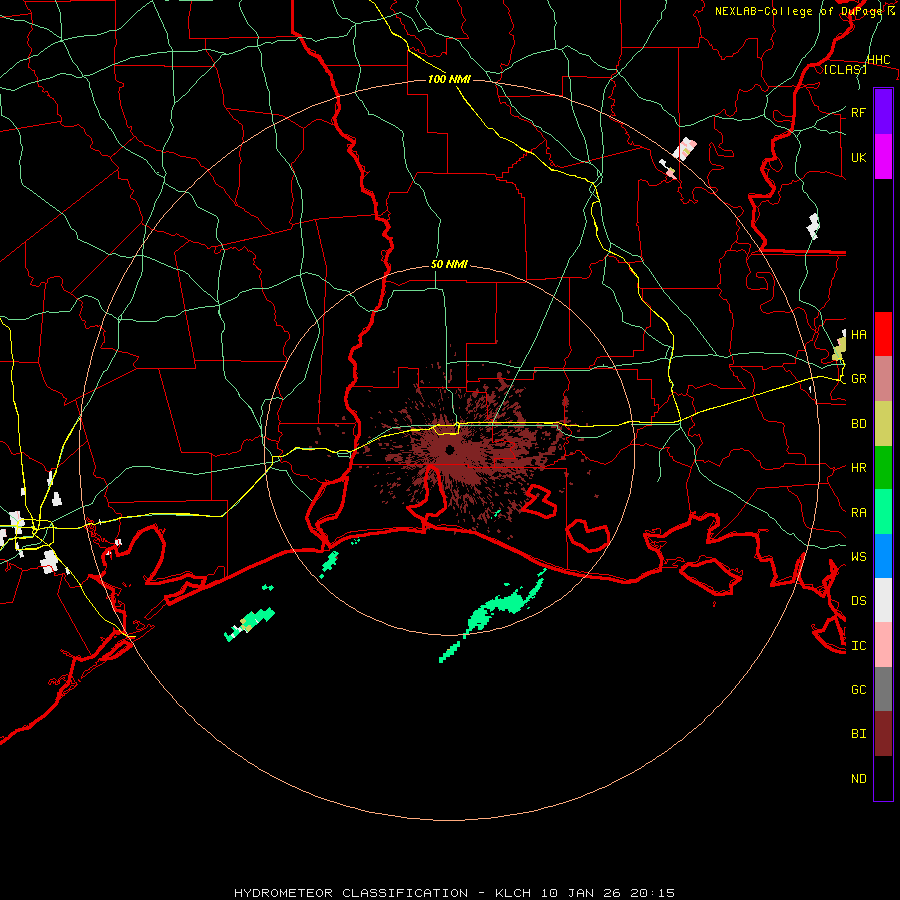The image size is (900, 900).
Task: Select the GR graupel color swatch
Action: tap(883, 379)
